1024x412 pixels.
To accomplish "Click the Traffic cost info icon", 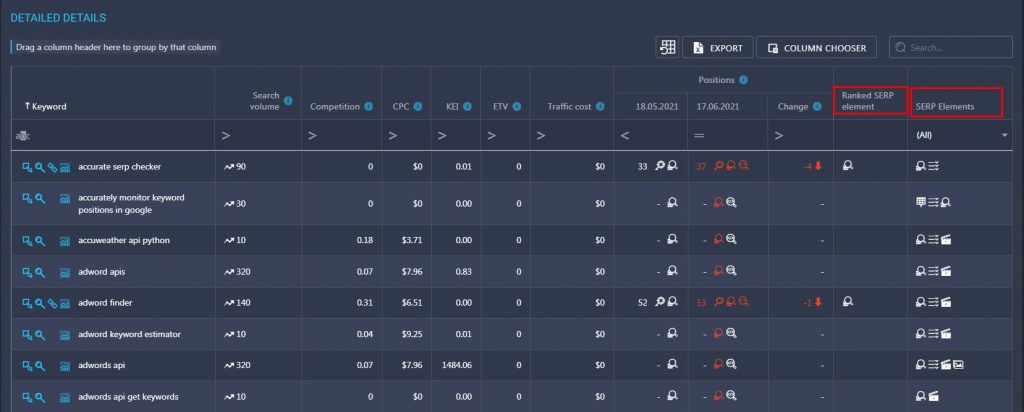I will (x=600, y=106).
